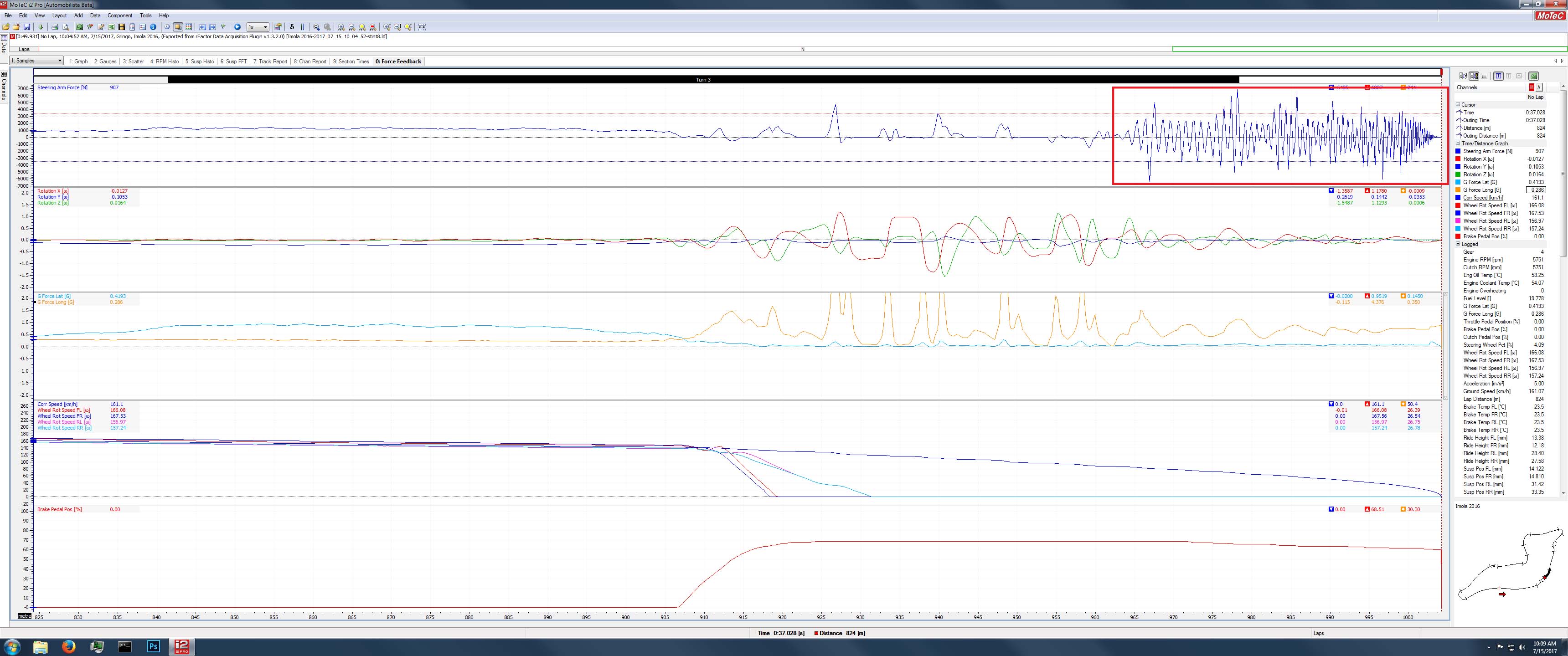This screenshot has width=1568, height=656.
Task: Click the horizontal Zoom Out icon
Action: [x=352, y=27]
